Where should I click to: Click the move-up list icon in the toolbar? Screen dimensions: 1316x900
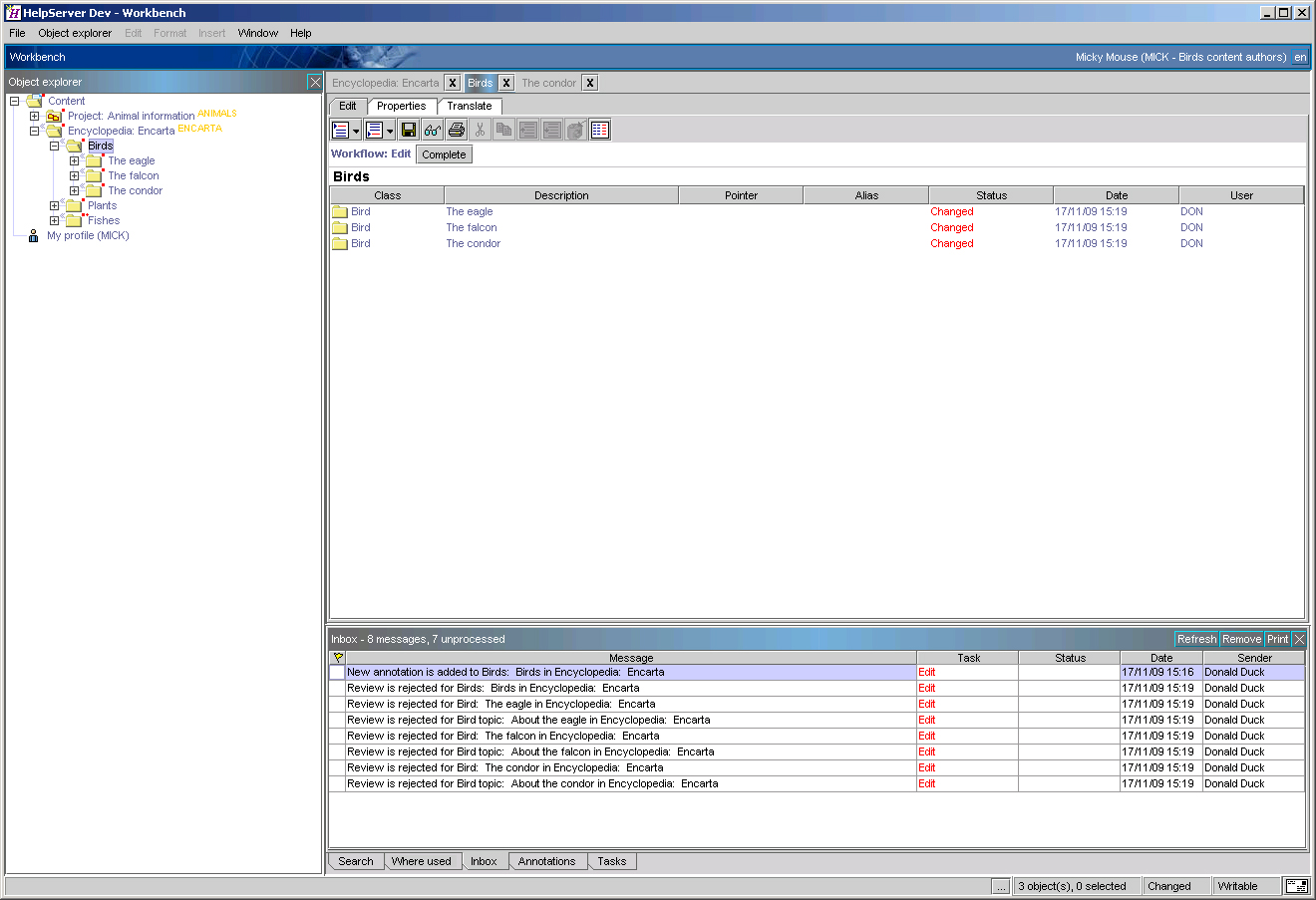[527, 130]
